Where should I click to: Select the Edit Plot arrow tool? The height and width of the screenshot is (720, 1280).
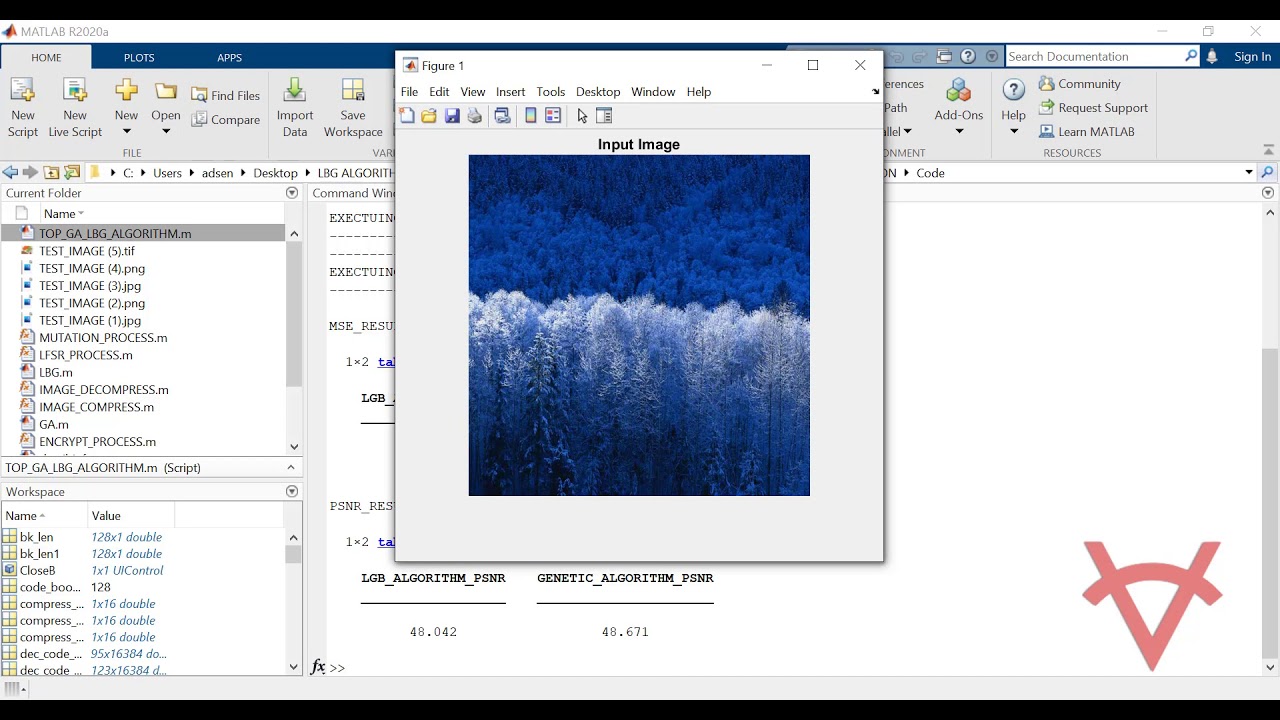coord(582,116)
